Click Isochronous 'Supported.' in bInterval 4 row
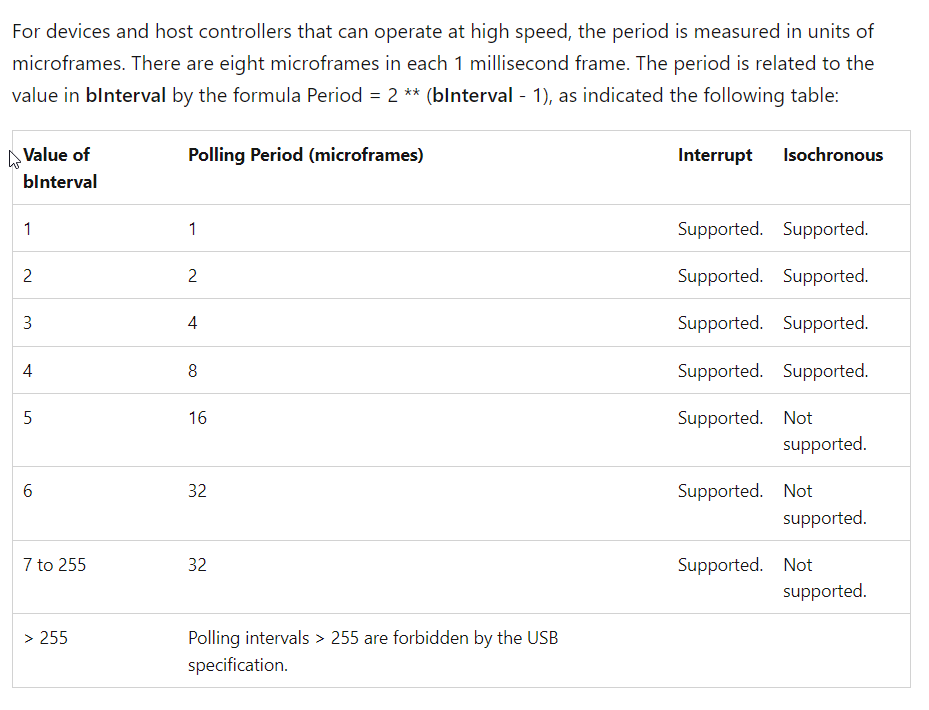Viewport: 929px width, 710px height. (x=825, y=371)
